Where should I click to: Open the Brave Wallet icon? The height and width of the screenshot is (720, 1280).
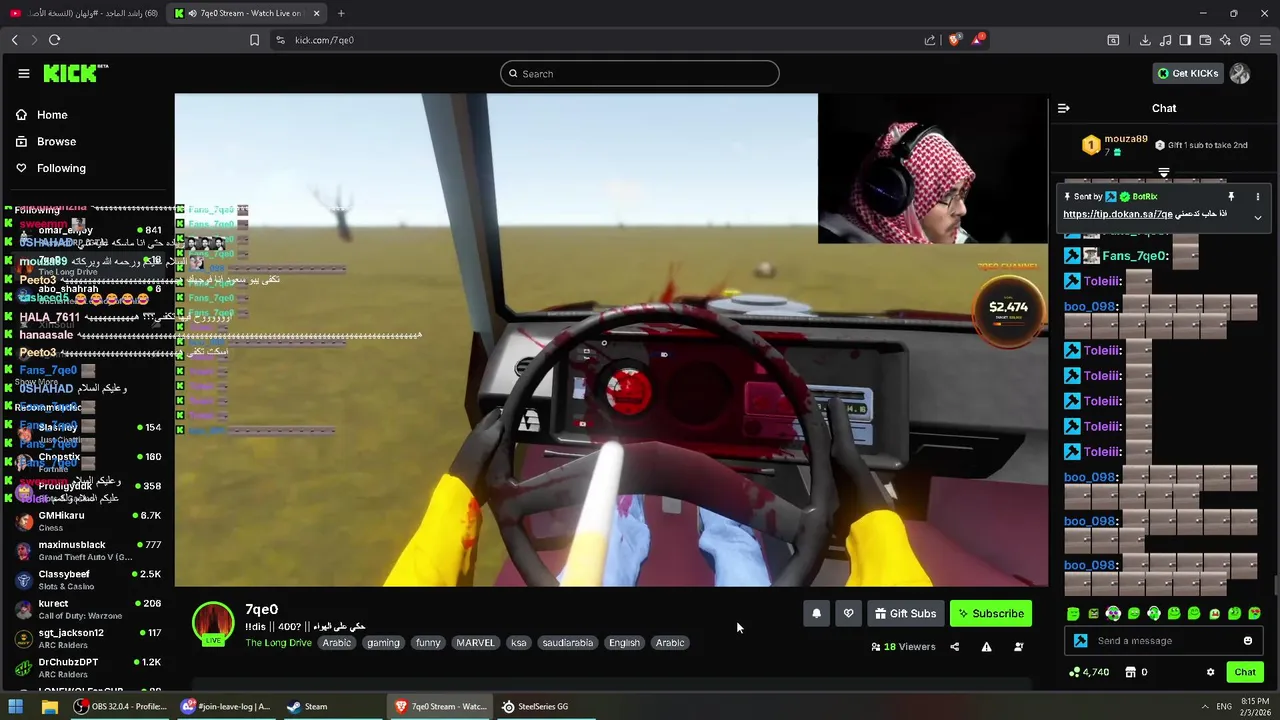(1205, 40)
